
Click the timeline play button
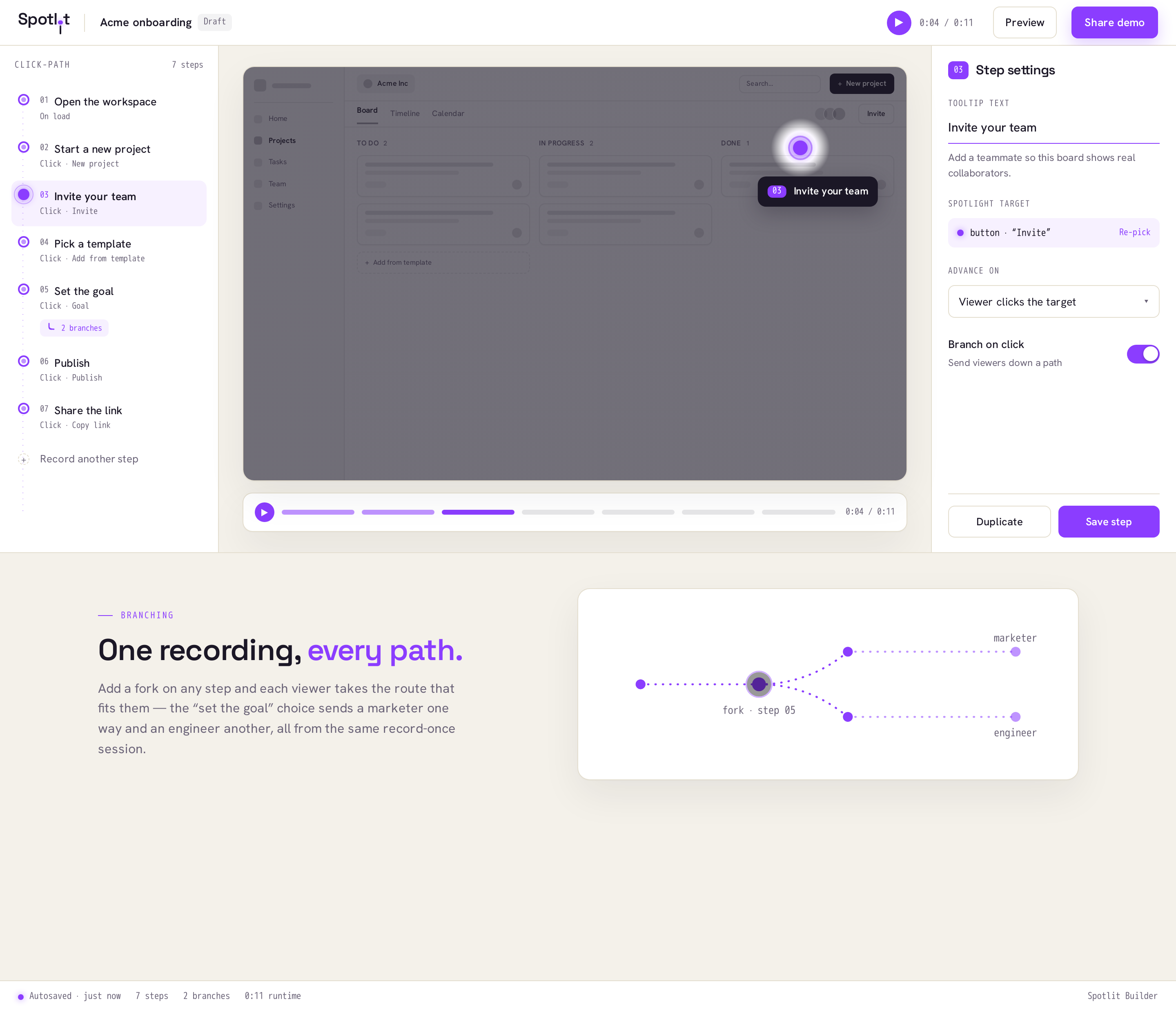(264, 512)
